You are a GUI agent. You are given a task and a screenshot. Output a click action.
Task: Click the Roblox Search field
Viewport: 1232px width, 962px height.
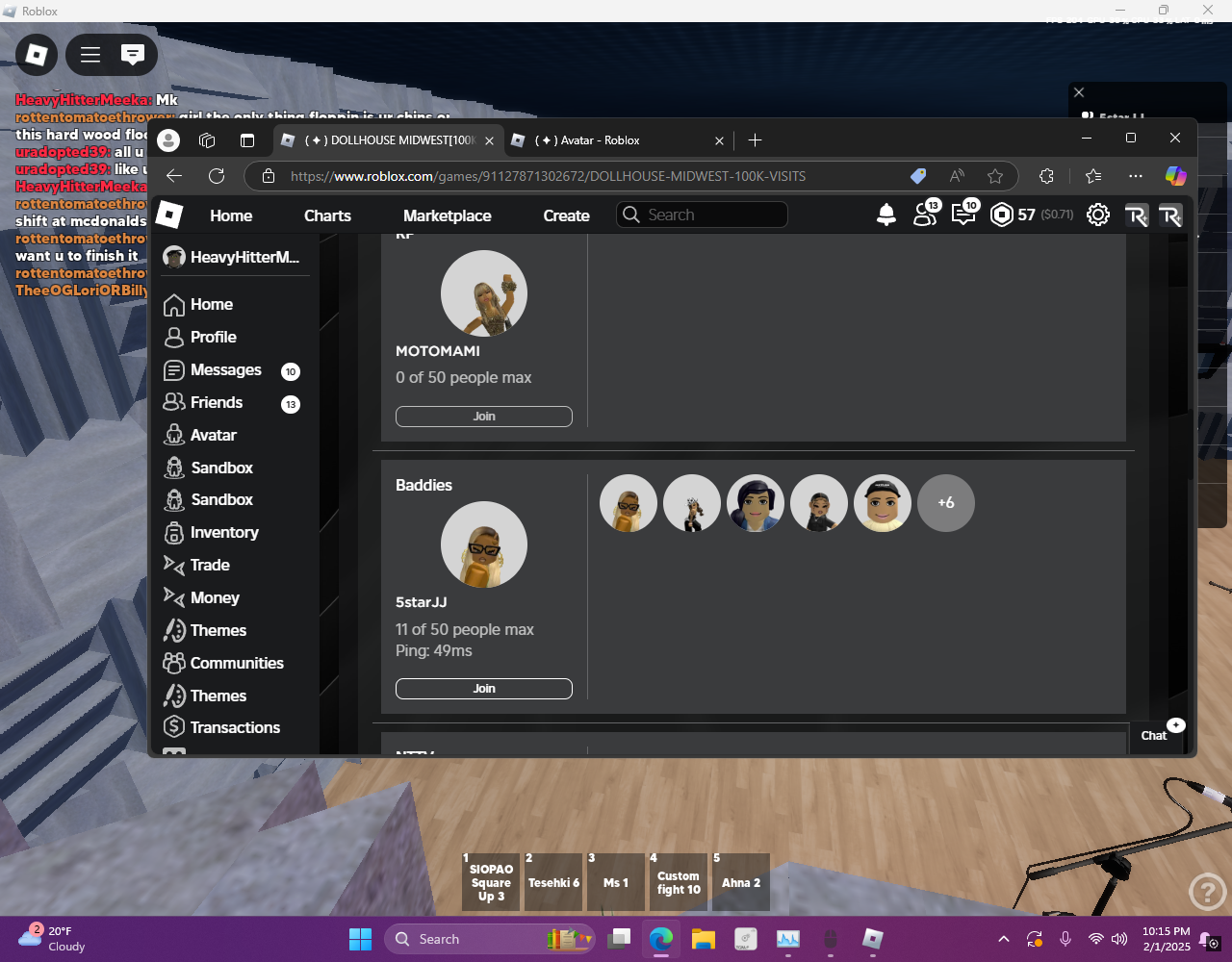[702, 215]
